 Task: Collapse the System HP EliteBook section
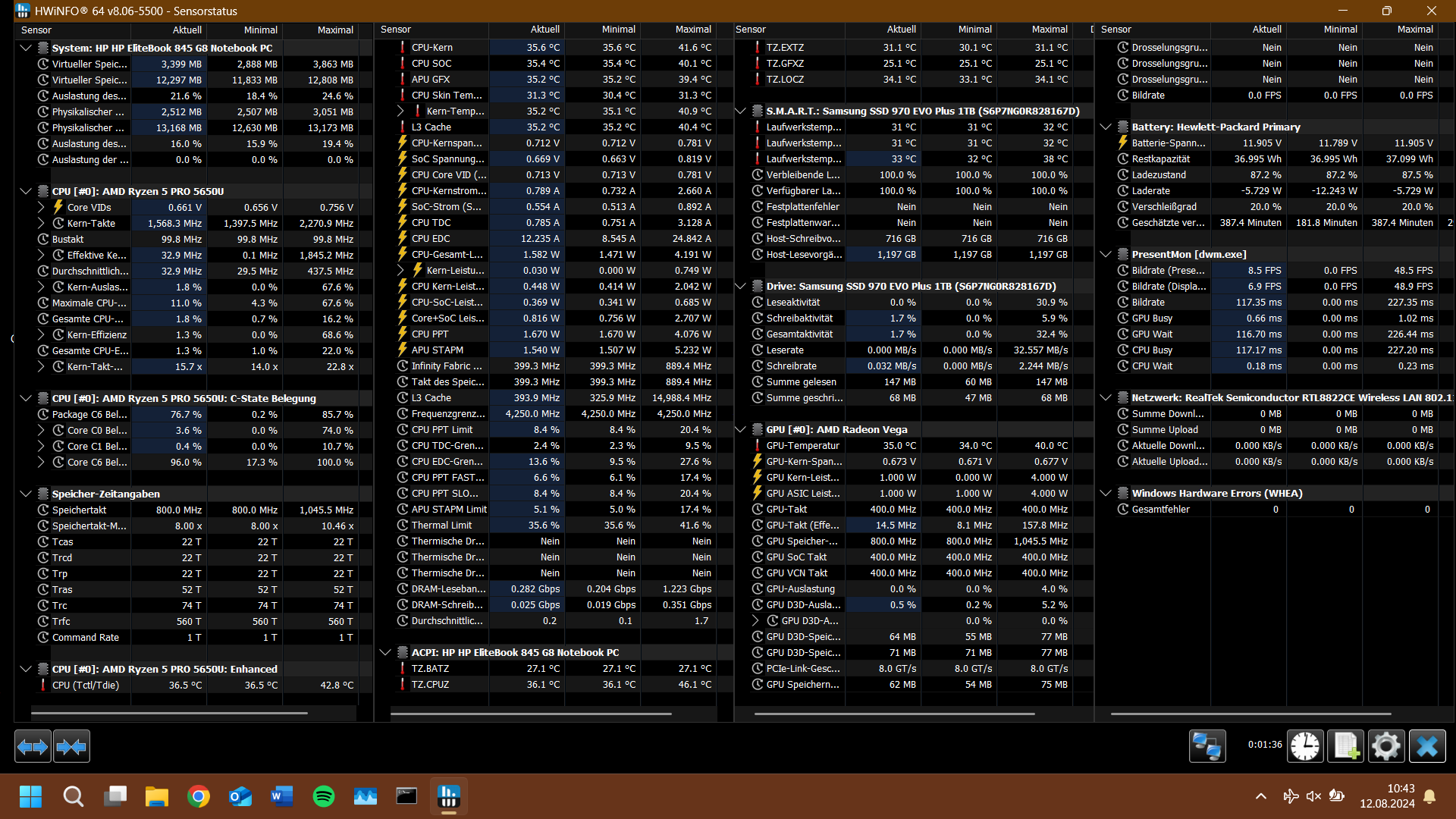click(25, 48)
